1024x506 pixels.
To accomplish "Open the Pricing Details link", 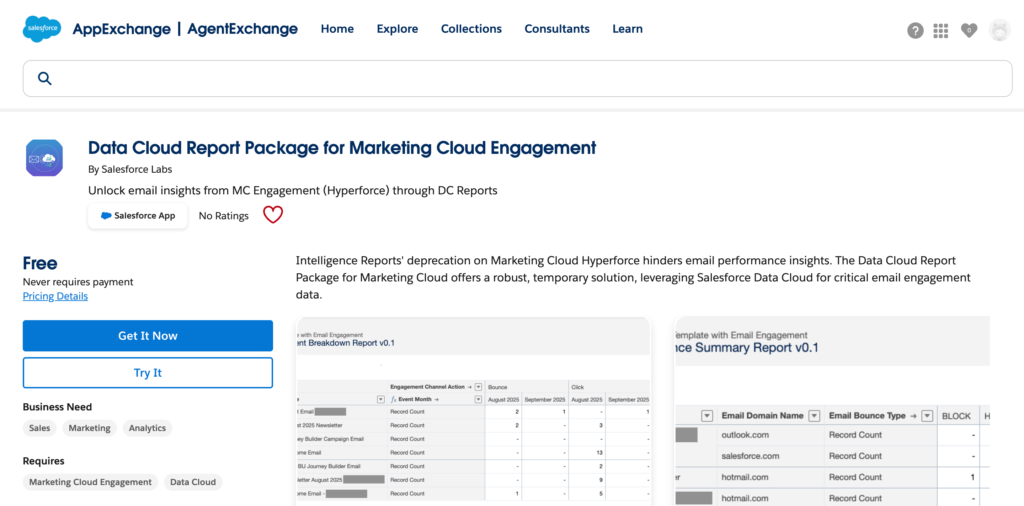I will 55,296.
